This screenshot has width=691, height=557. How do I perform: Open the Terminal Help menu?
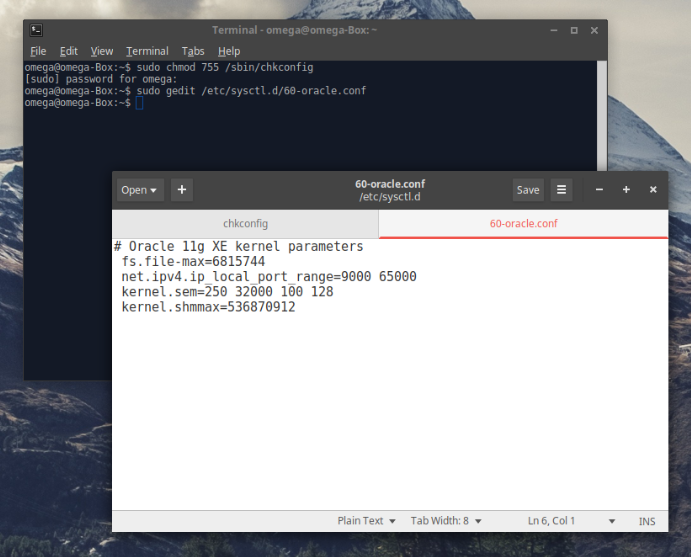pyautogui.click(x=229, y=51)
